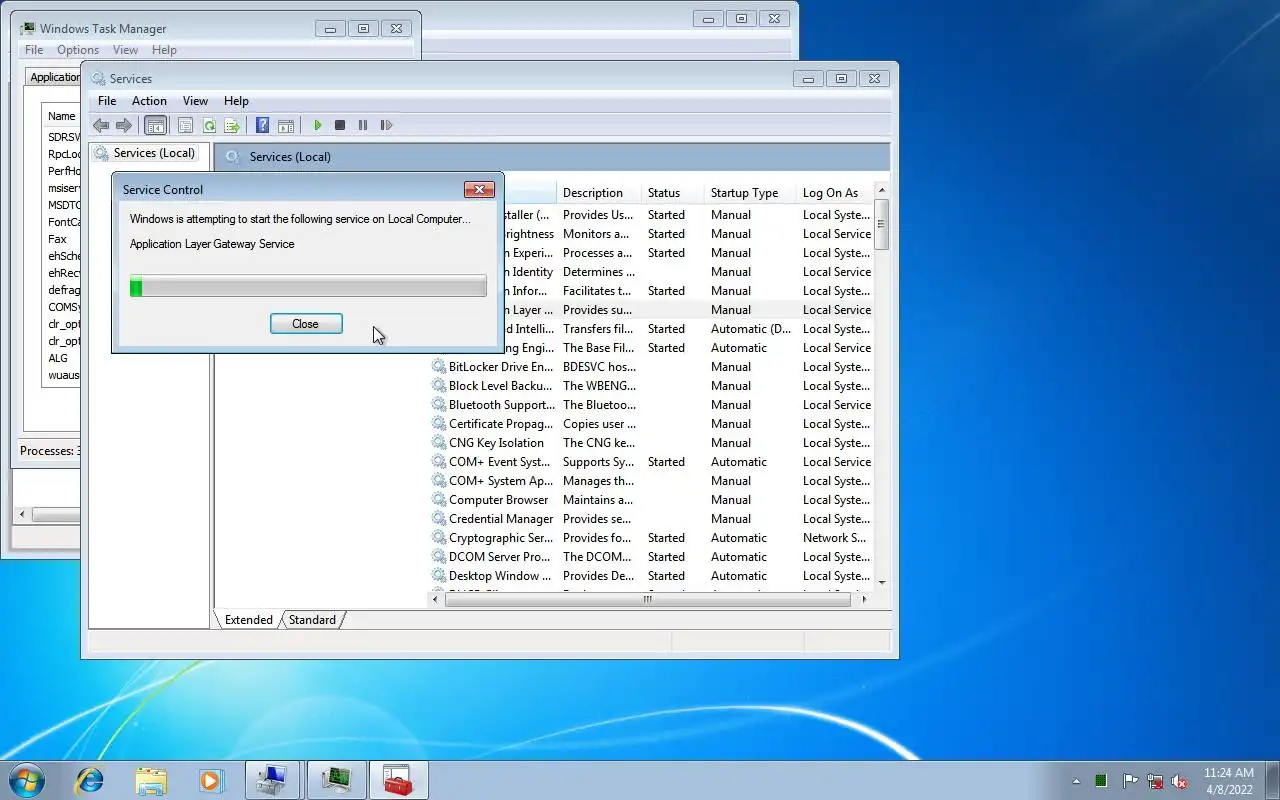Image resolution: width=1280 pixels, height=800 pixels.
Task: Switch to the Task Manager taskbar button
Action: [336, 780]
